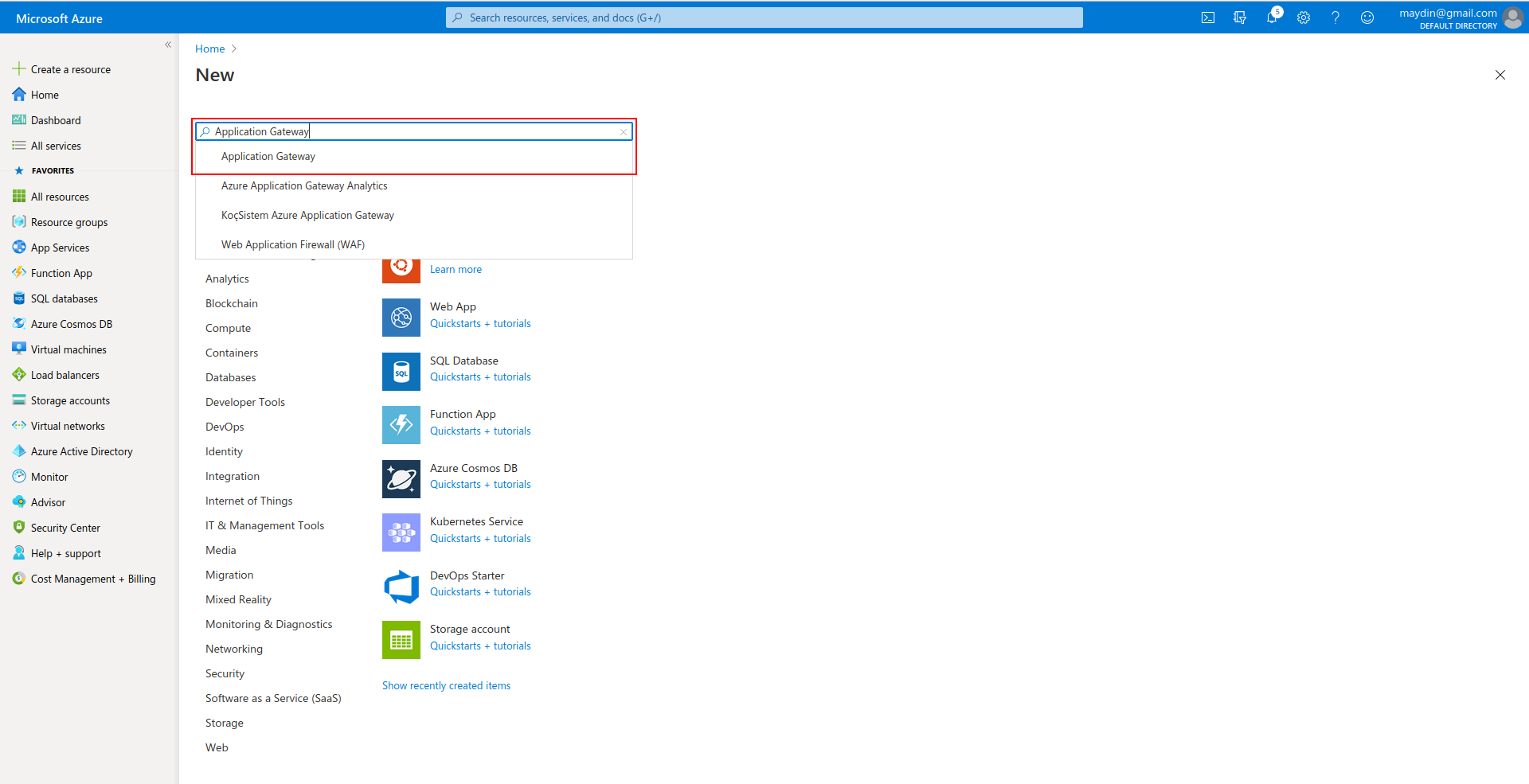Click the Azure Cosmos DB icon in sidebar

click(19, 324)
